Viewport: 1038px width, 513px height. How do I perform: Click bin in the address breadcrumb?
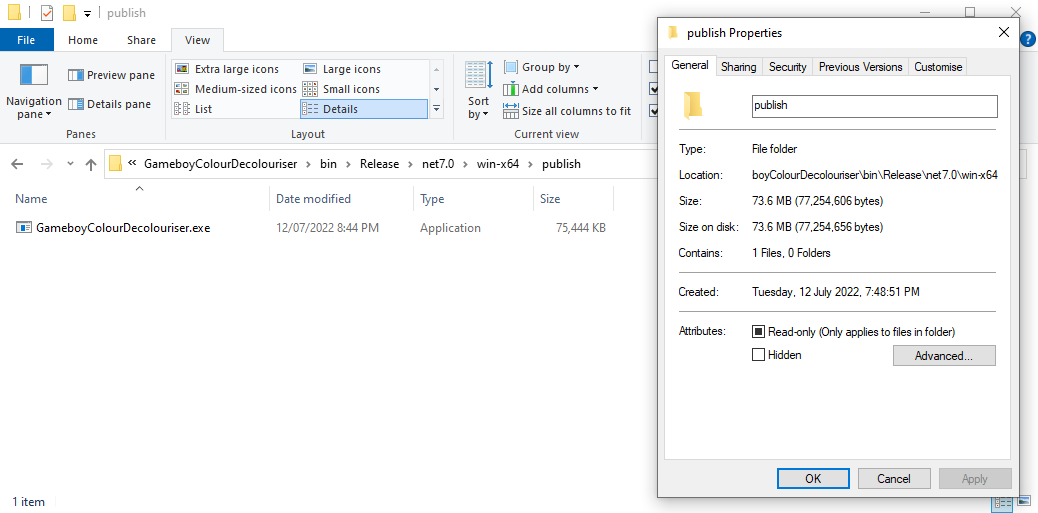(x=328, y=163)
